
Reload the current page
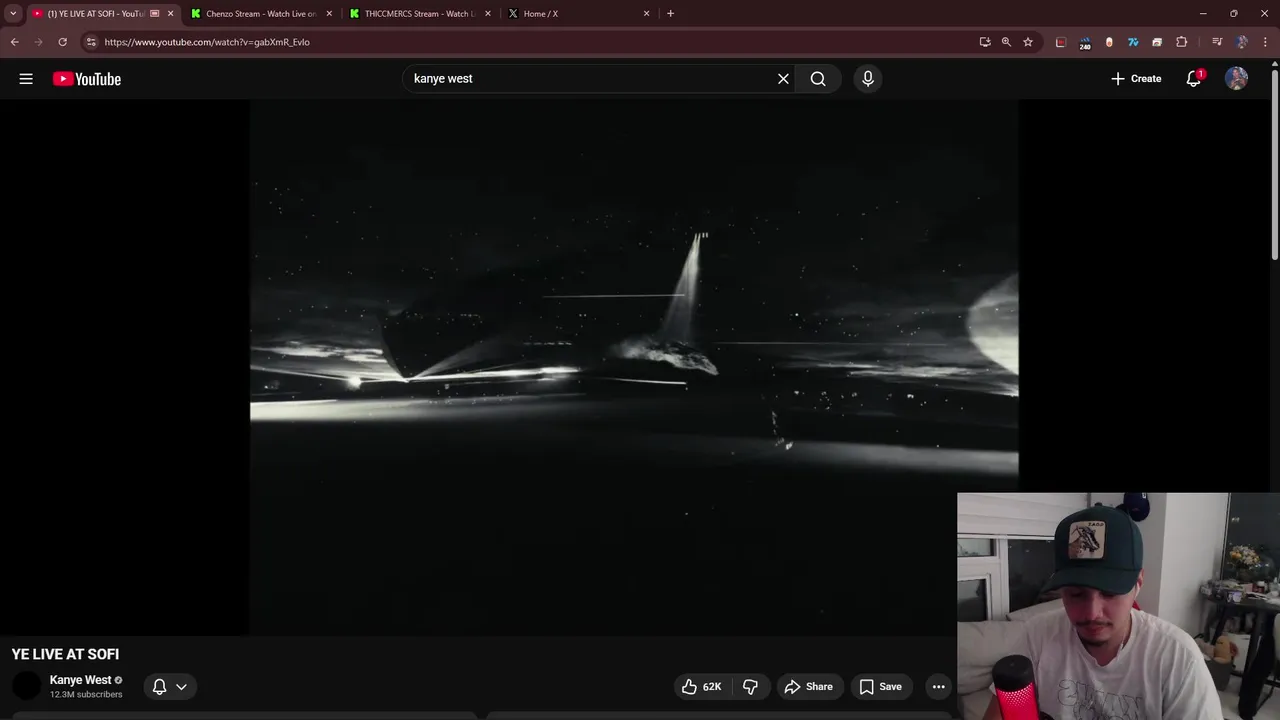[62, 42]
